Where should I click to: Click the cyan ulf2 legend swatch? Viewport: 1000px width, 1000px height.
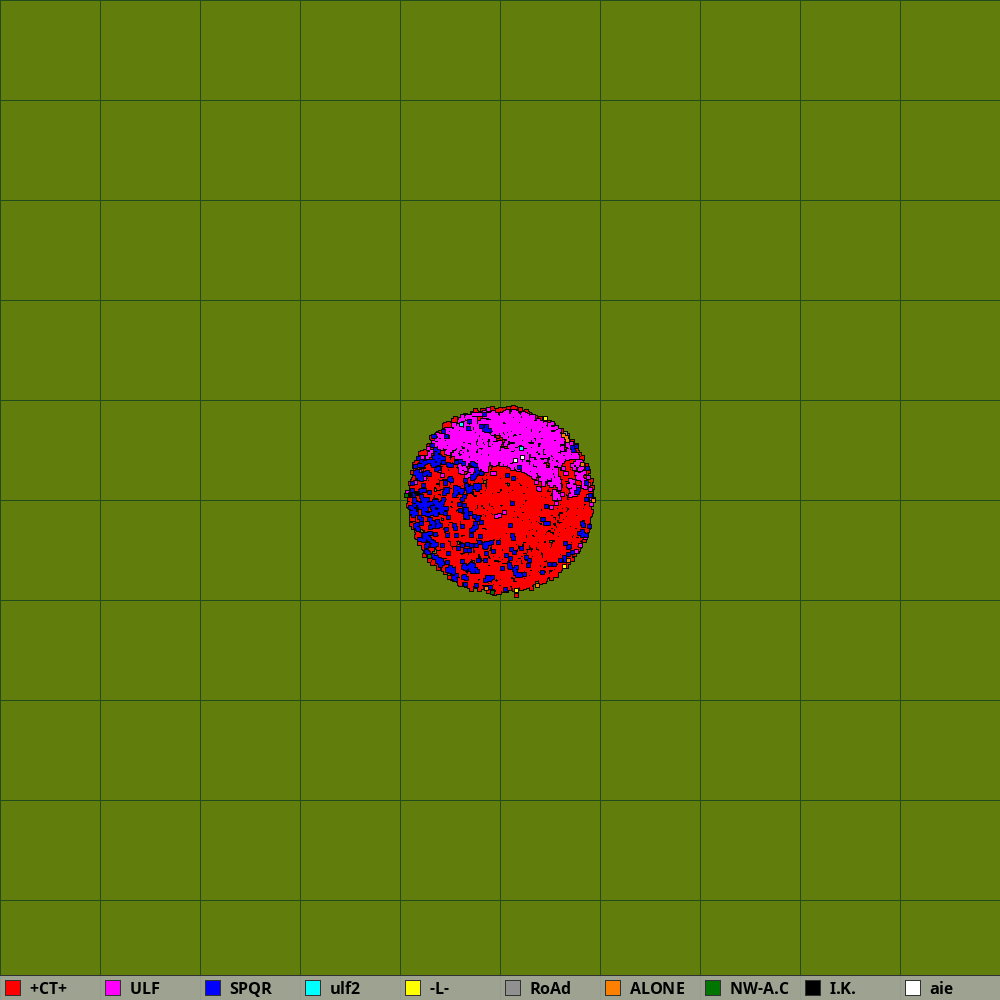(313, 988)
